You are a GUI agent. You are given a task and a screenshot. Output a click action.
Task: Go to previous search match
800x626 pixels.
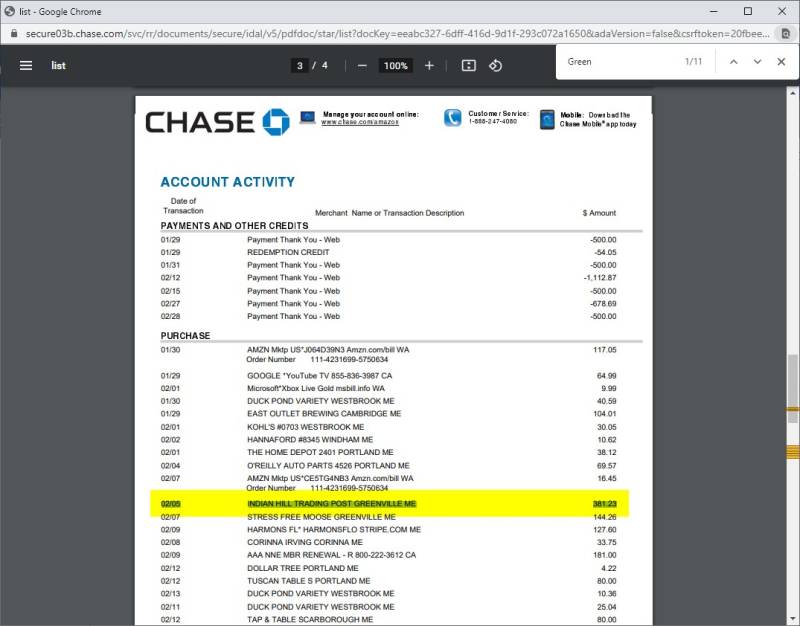(x=734, y=62)
